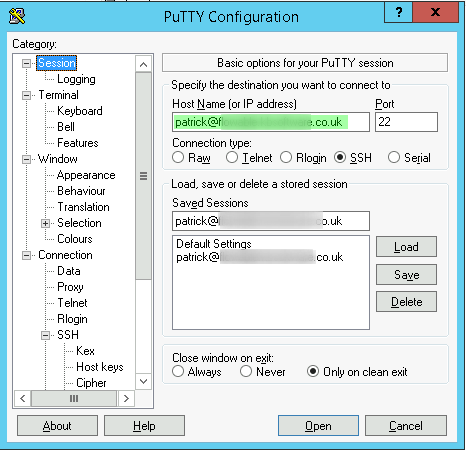The height and width of the screenshot is (450, 466).
Task: Cancel the PuTTY Configuration dialog
Action: coord(406,426)
